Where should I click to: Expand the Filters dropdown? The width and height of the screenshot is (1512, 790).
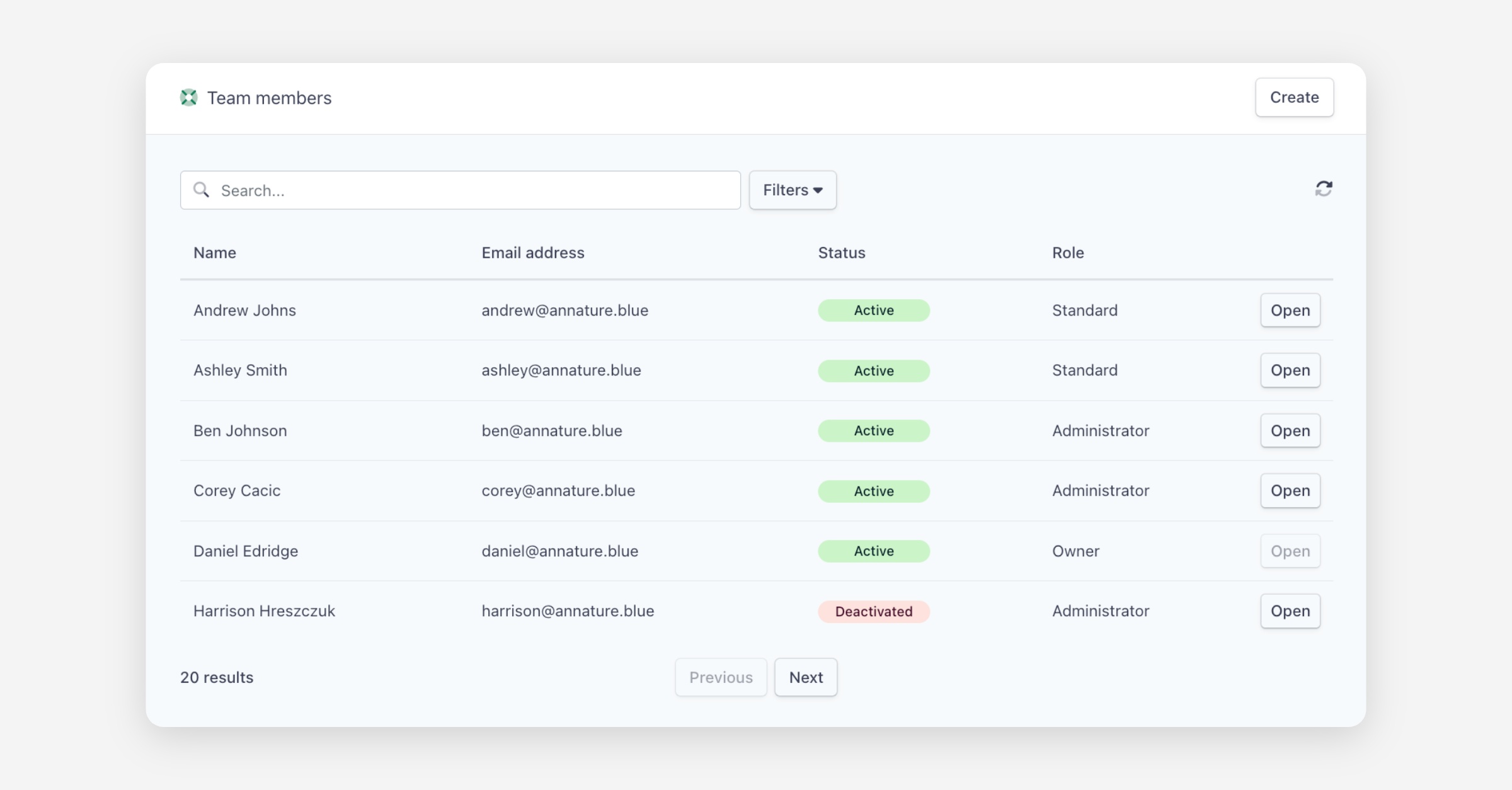tap(792, 190)
